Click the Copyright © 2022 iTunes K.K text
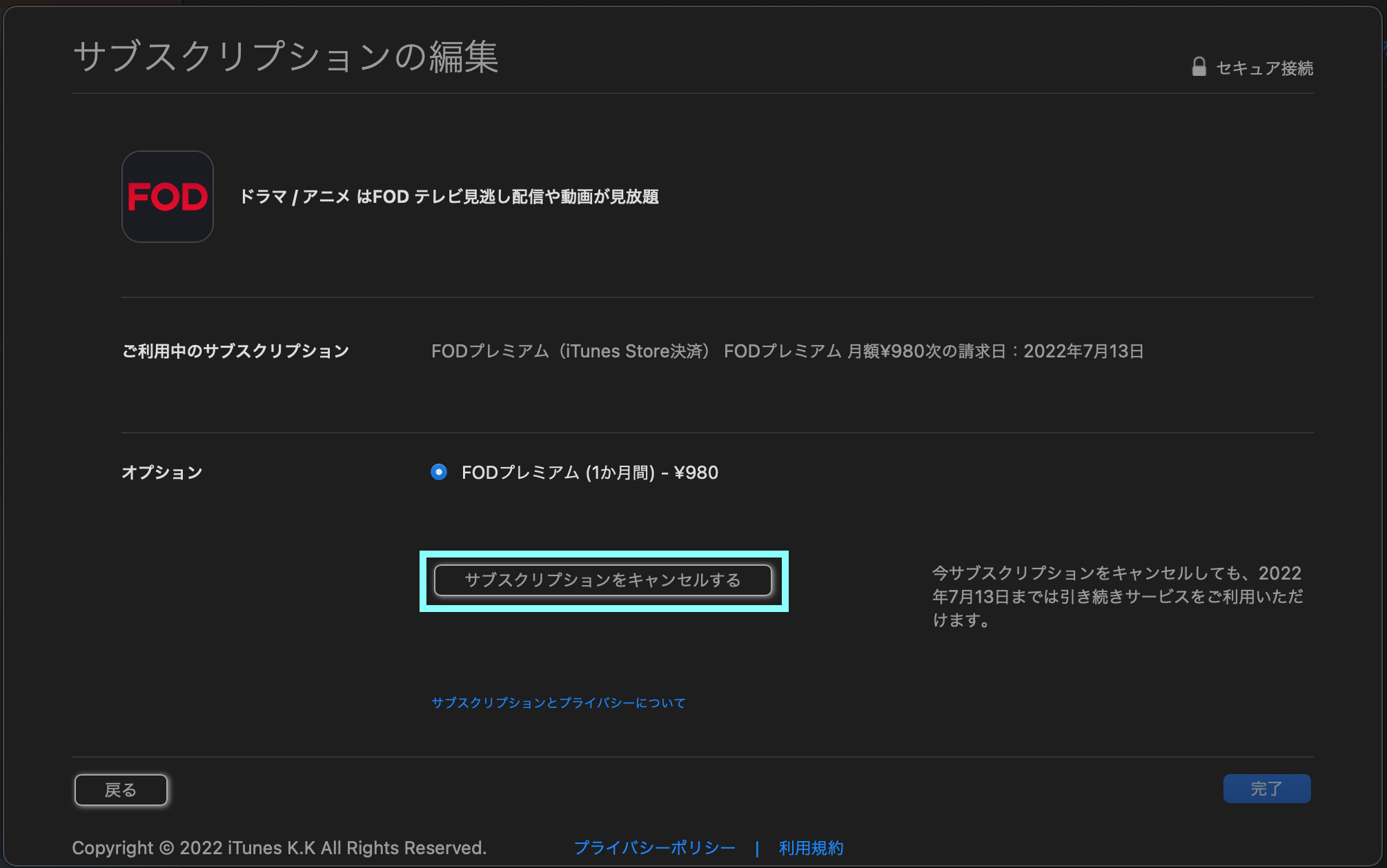1387x868 pixels. [279, 847]
